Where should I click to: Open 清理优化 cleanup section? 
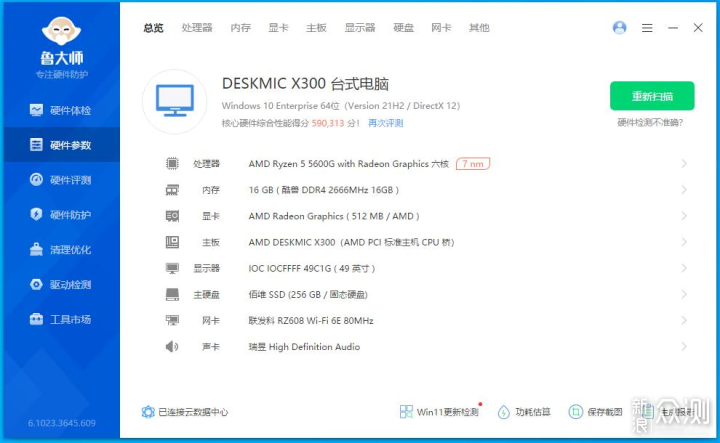[61, 249]
